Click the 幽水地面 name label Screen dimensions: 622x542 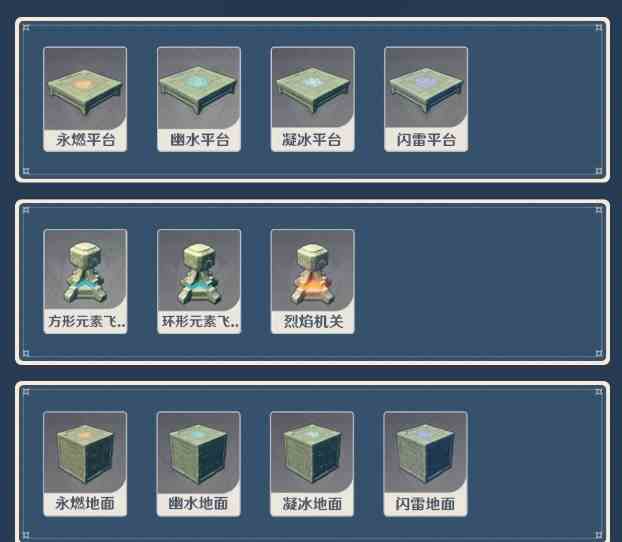198,504
